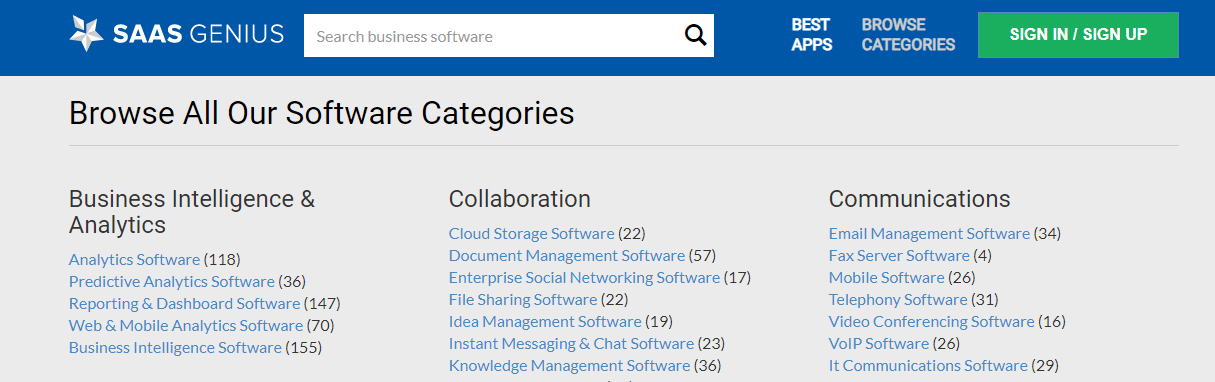Select Knowledge Management Software link
The height and width of the screenshot is (382, 1215).
click(x=569, y=365)
